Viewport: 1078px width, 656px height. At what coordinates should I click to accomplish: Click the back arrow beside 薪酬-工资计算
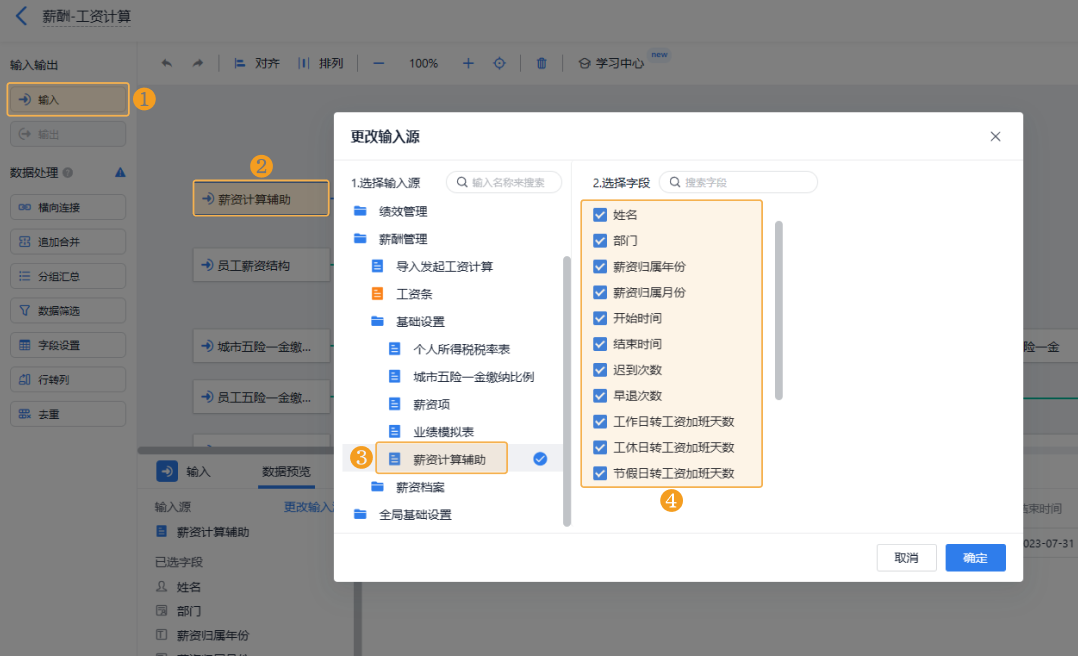tap(22, 17)
